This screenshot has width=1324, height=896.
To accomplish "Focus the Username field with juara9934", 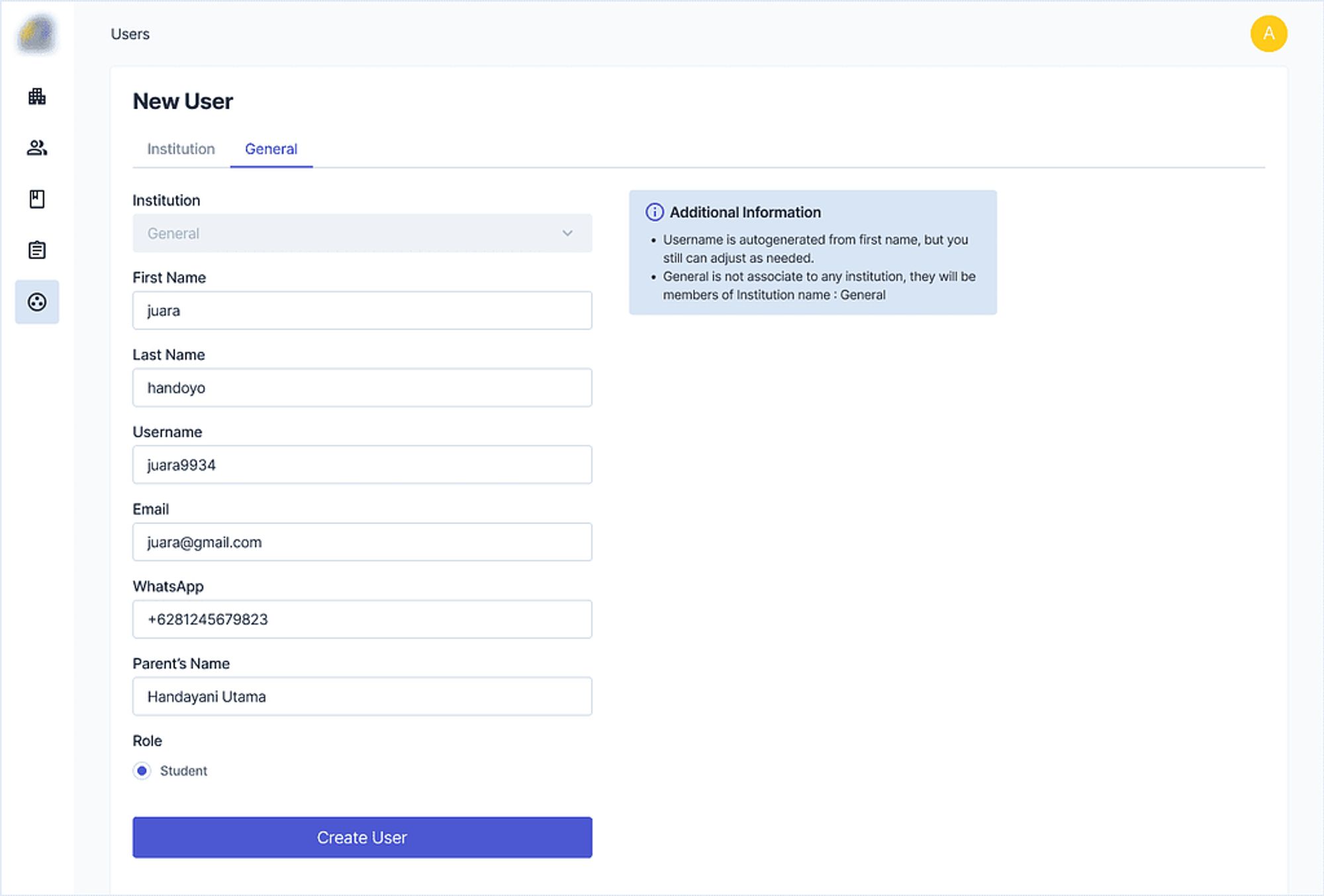I will 362,465.
